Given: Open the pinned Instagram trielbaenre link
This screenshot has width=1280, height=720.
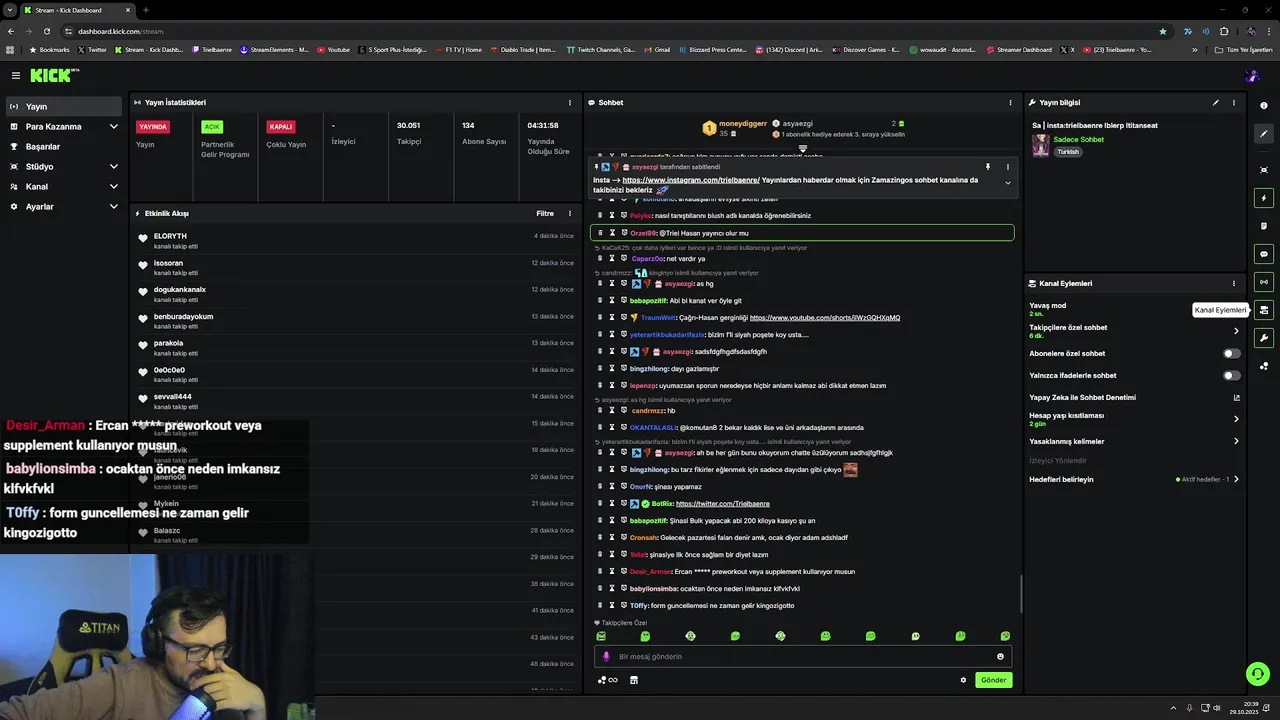Looking at the screenshot, I should click(691, 180).
